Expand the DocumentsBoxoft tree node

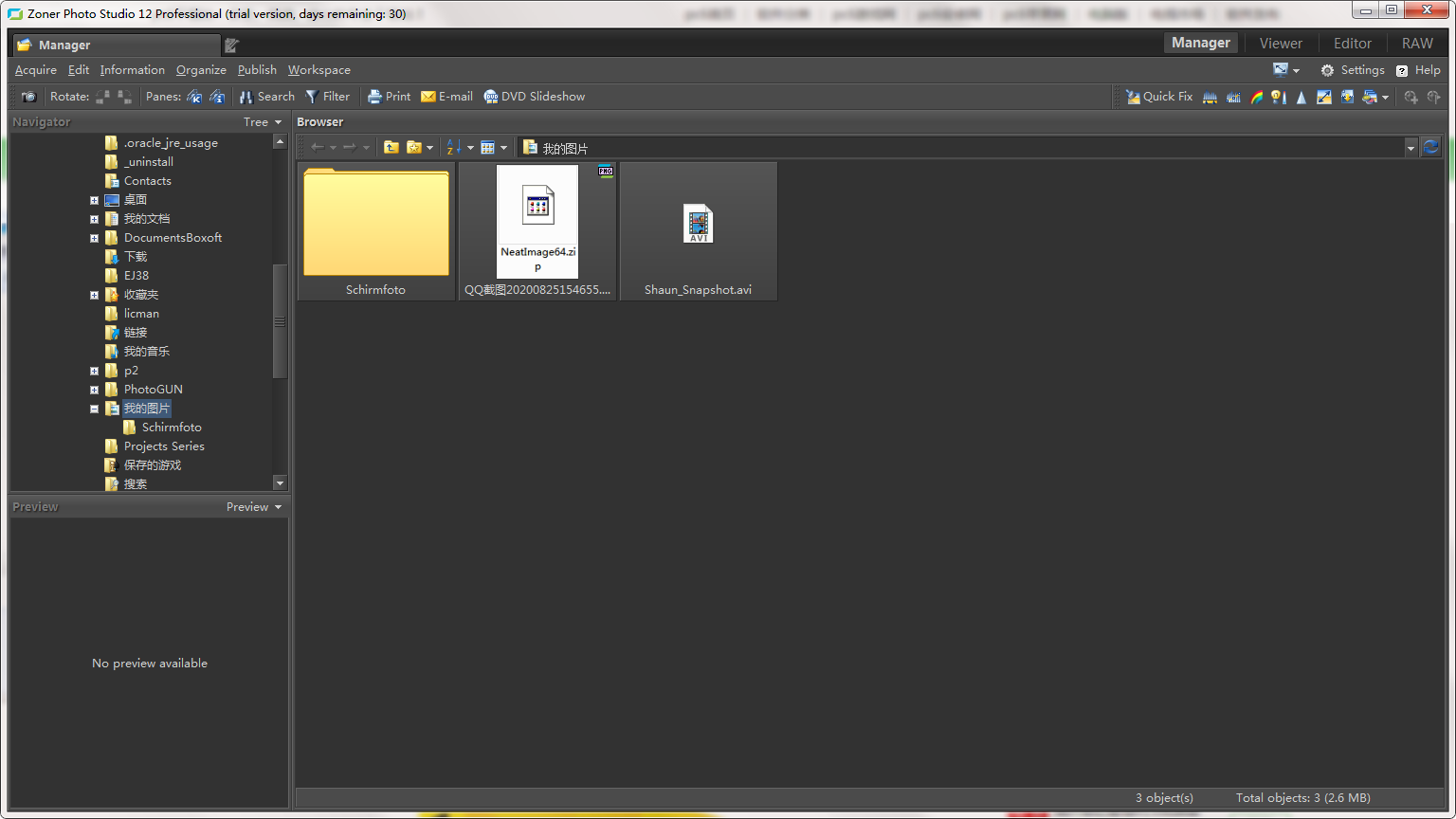click(94, 238)
